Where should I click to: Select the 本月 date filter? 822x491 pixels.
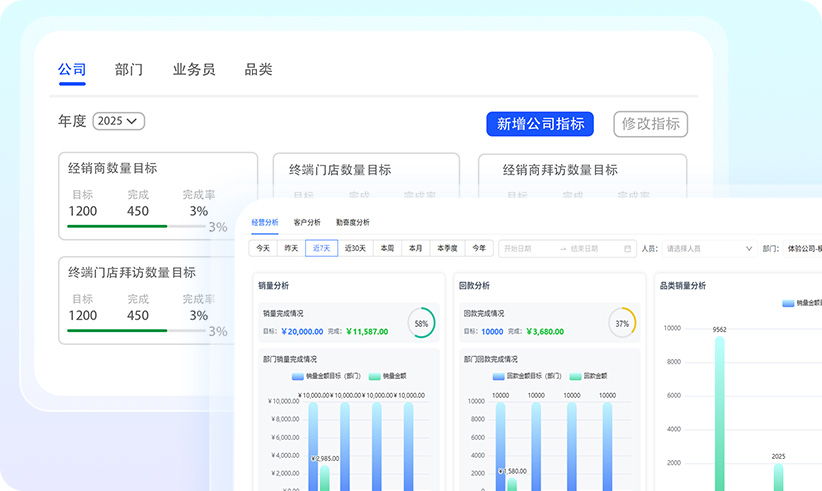[415, 248]
